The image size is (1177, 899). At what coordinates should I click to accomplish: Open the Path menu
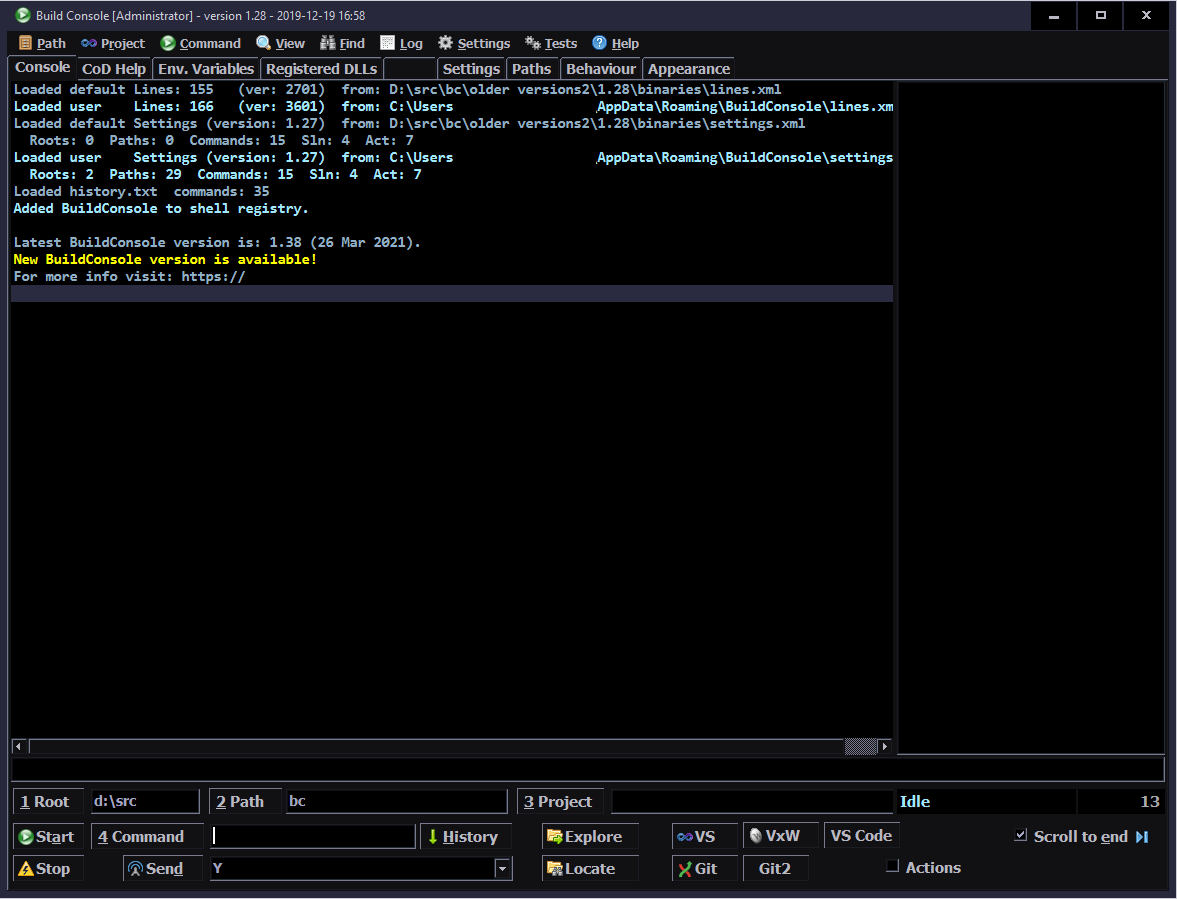[x=42, y=44]
